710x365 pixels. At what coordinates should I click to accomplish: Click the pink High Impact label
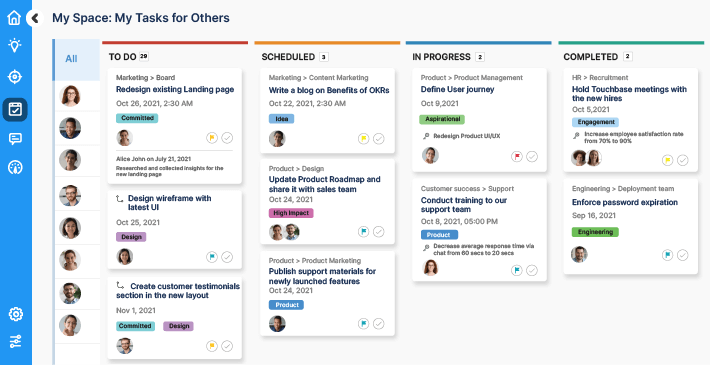point(291,213)
